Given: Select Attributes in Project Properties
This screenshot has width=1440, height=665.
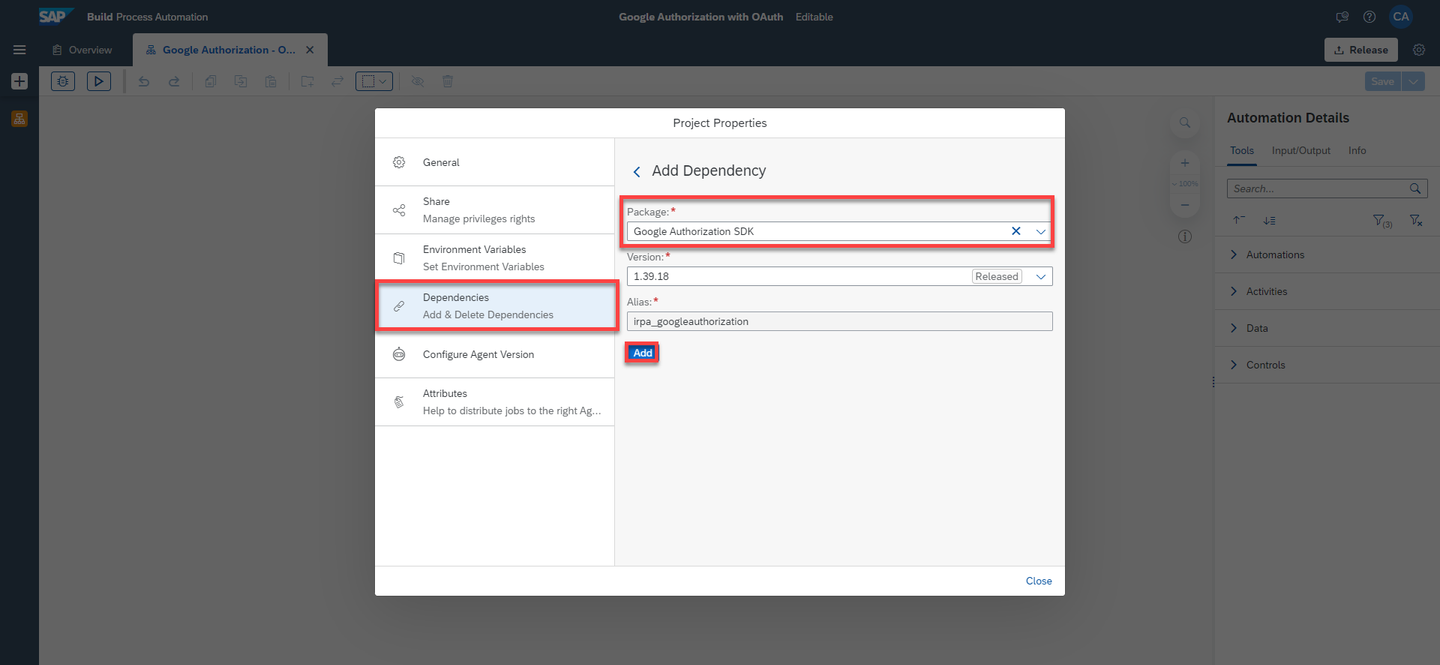Looking at the screenshot, I should [x=495, y=402].
